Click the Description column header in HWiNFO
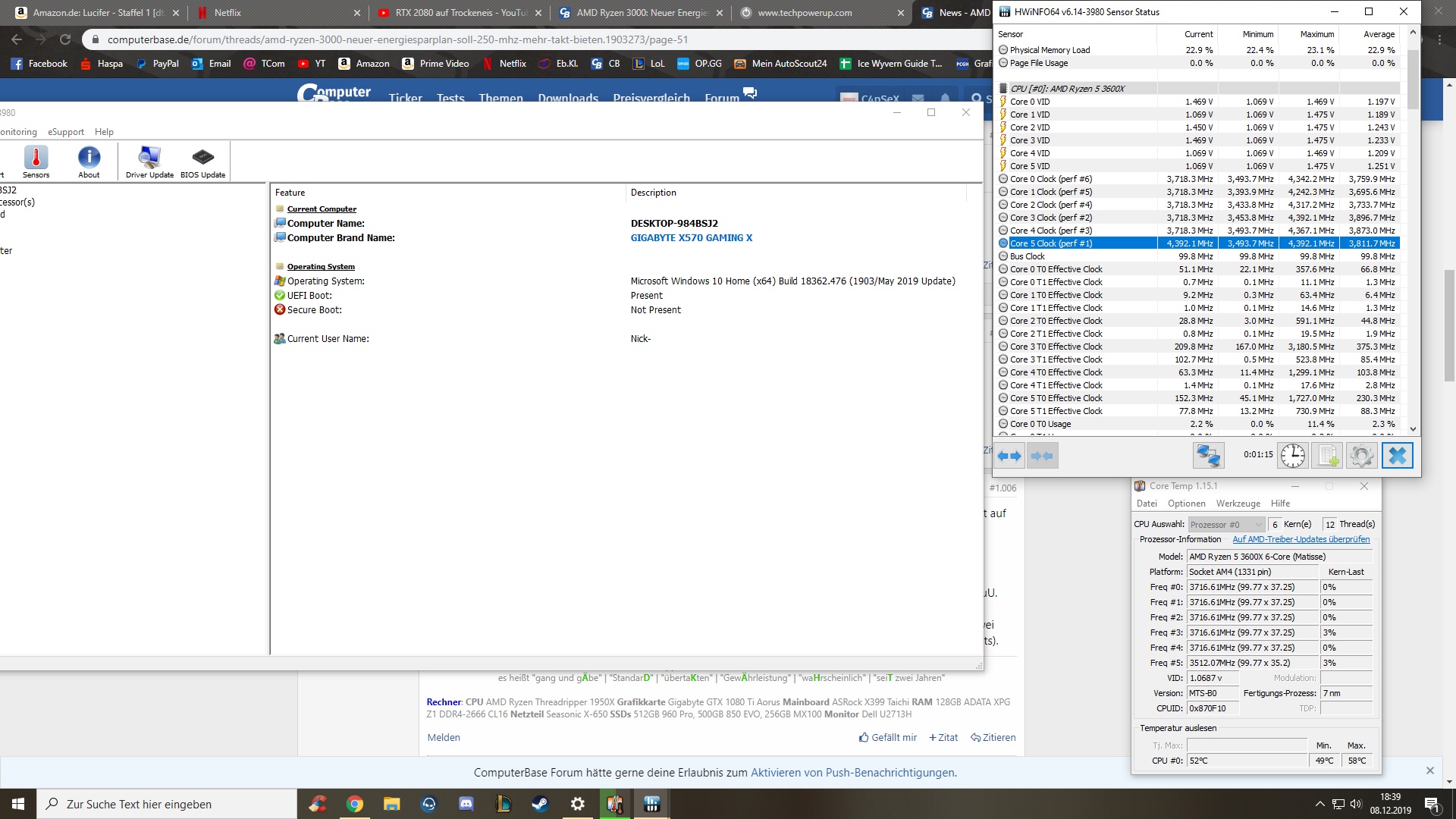Image resolution: width=1456 pixels, height=819 pixels. tap(796, 193)
